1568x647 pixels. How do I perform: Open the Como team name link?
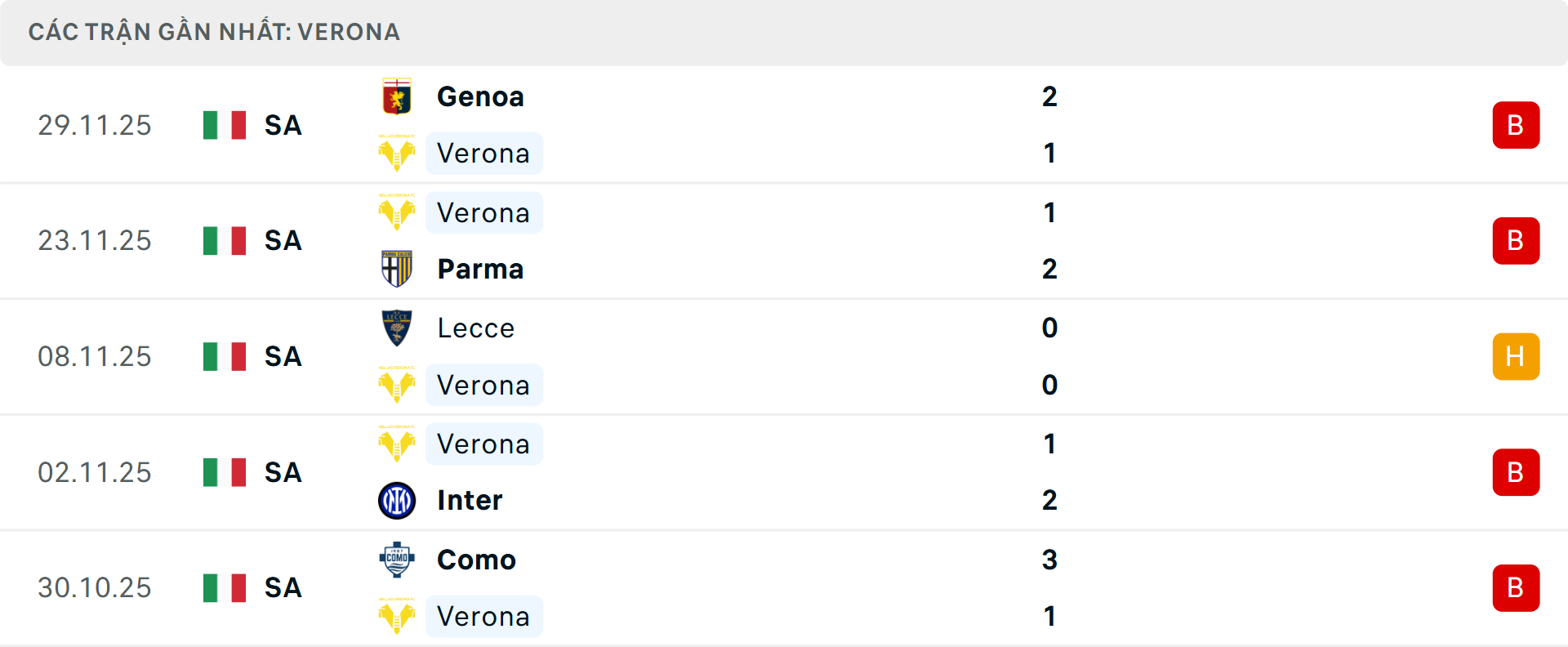coord(476,560)
